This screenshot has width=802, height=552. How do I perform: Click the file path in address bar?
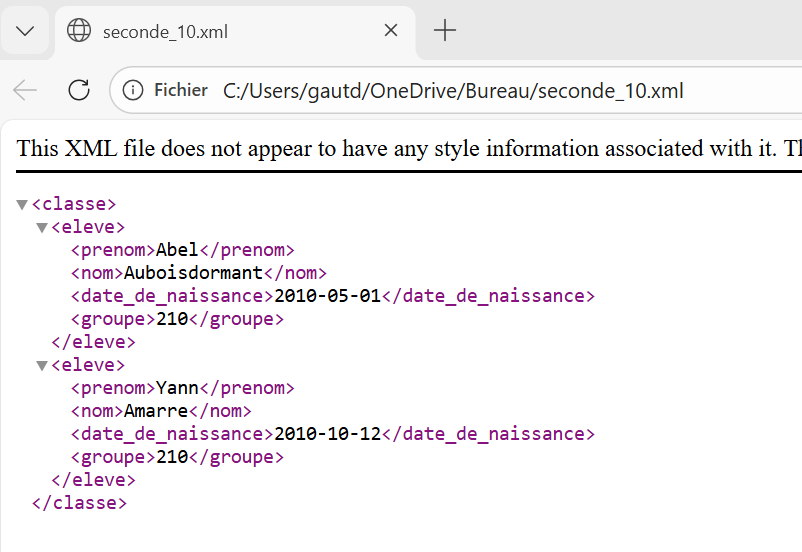[x=453, y=91]
